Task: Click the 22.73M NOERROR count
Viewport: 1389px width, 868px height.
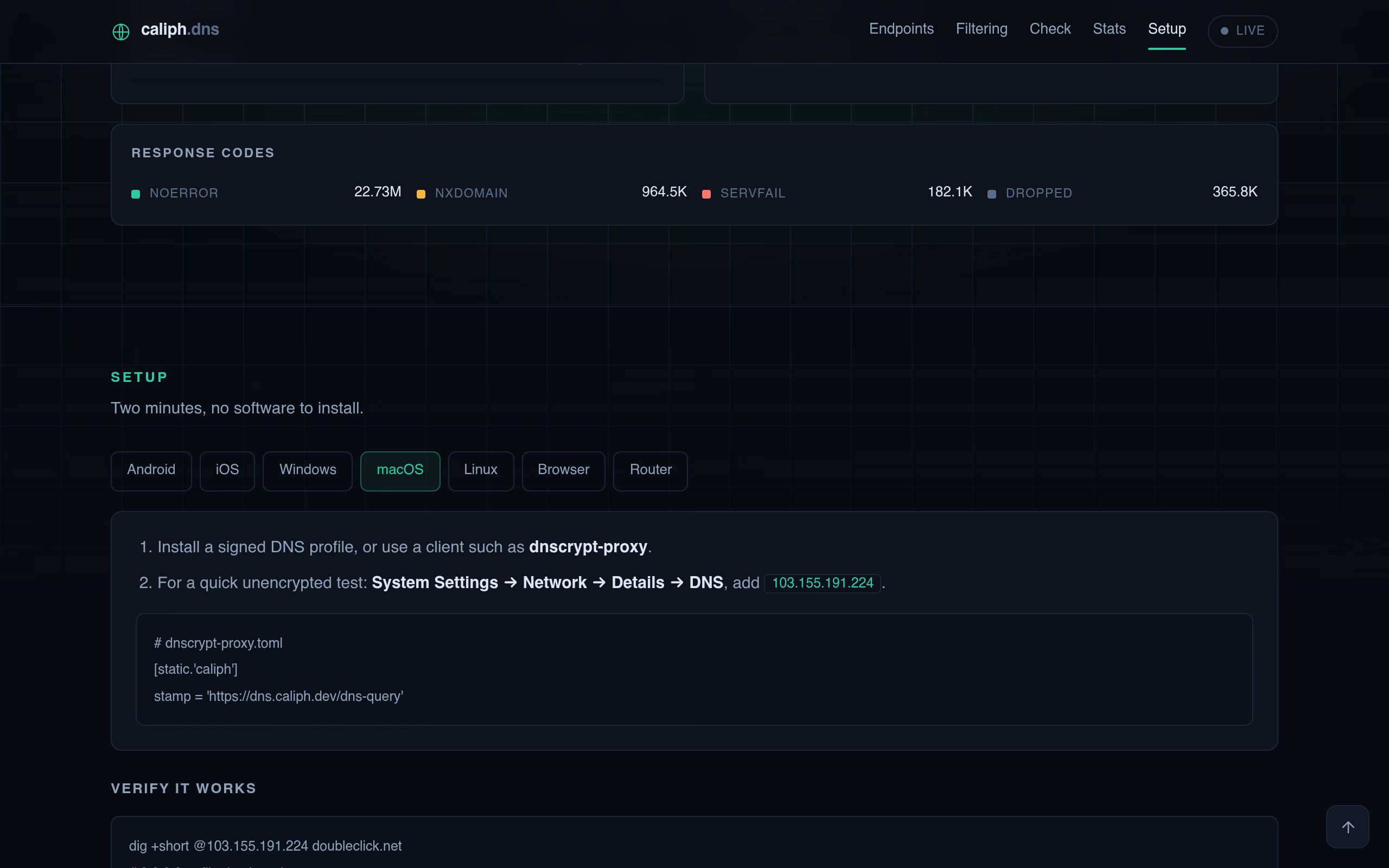Action: click(378, 192)
